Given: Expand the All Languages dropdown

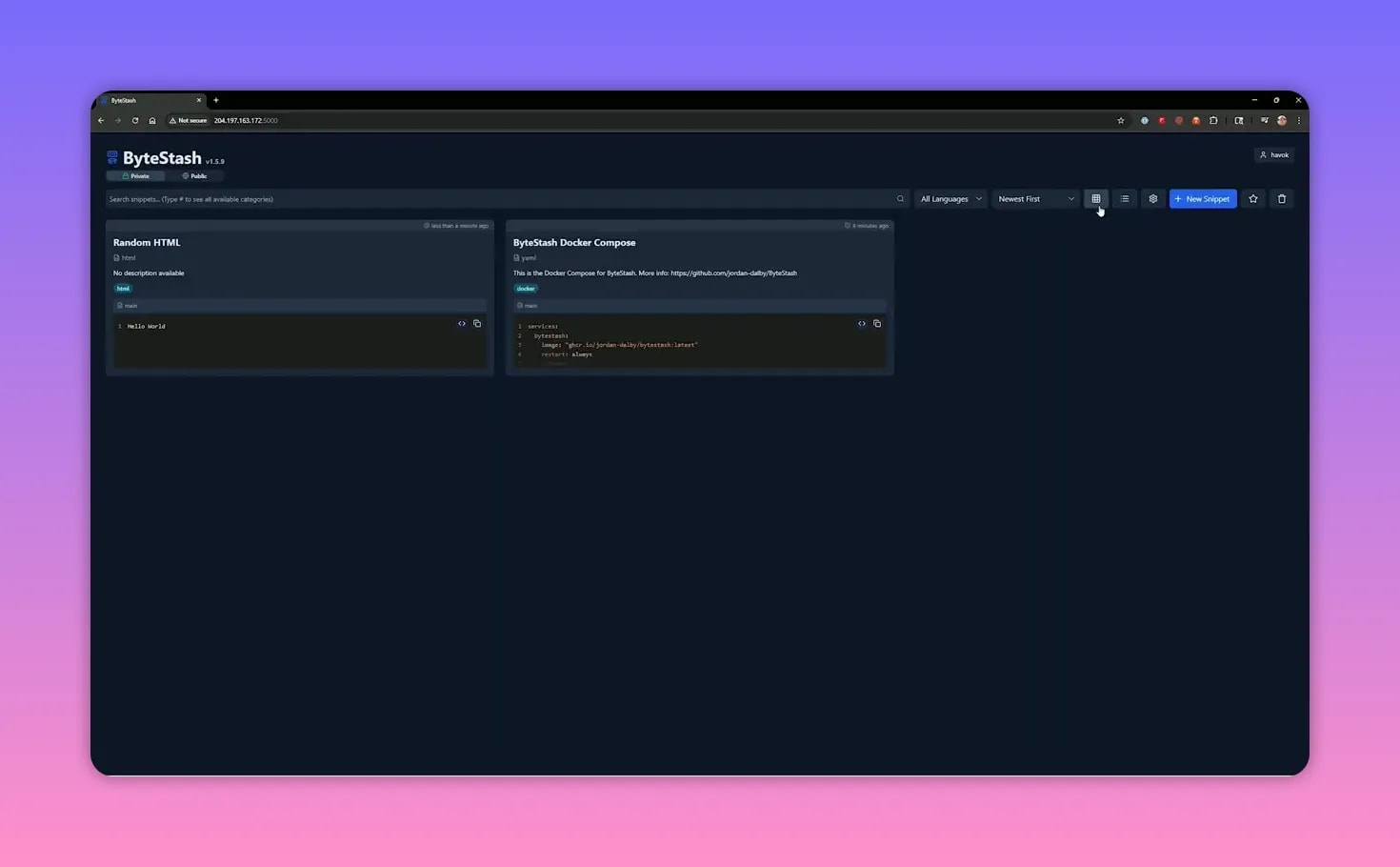Looking at the screenshot, I should point(950,199).
